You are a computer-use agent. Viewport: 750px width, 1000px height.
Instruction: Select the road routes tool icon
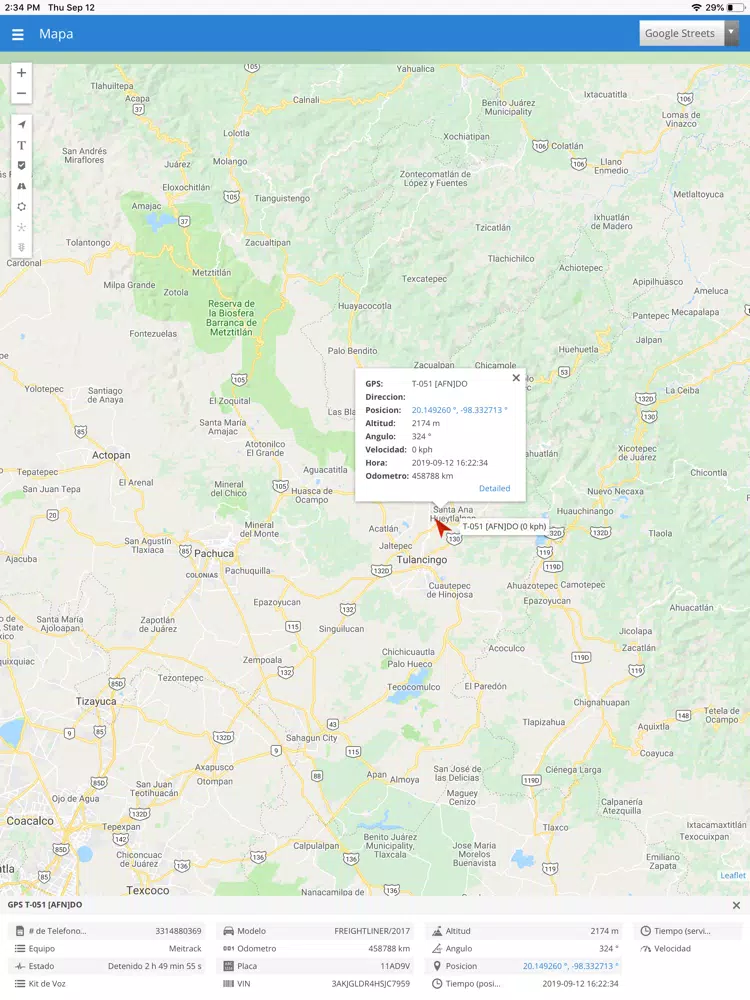[21, 186]
